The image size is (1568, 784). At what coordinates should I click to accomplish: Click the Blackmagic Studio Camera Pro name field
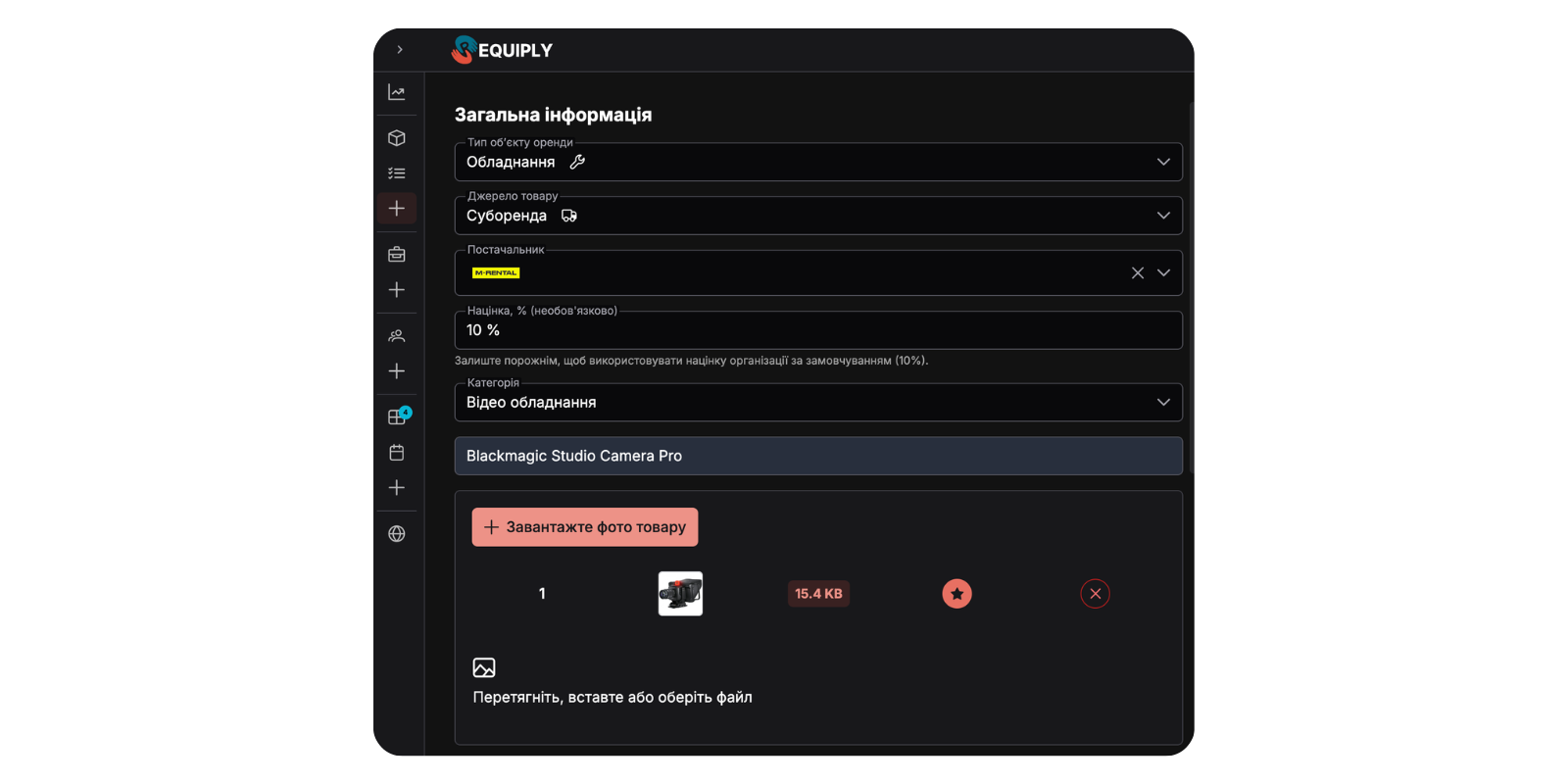818,456
